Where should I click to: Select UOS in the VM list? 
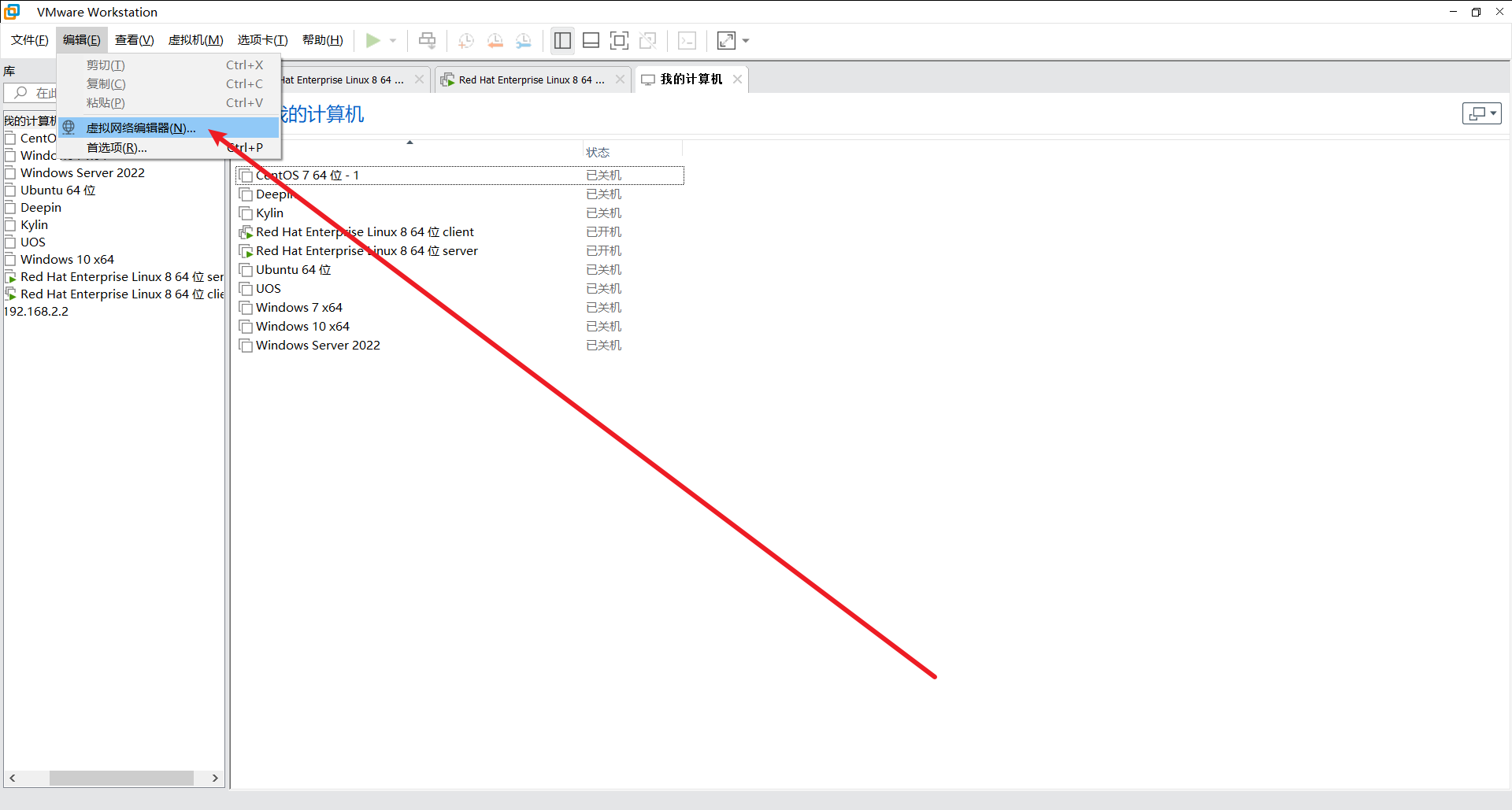tap(268, 289)
